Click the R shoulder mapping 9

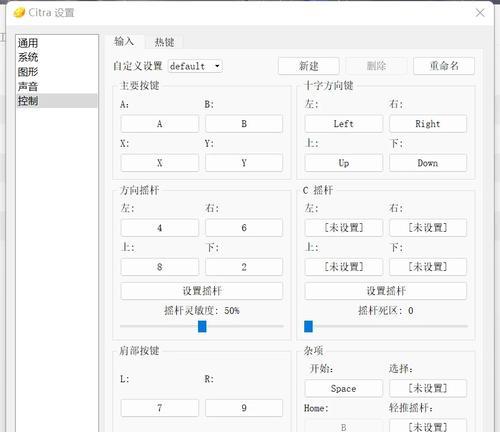244,408
